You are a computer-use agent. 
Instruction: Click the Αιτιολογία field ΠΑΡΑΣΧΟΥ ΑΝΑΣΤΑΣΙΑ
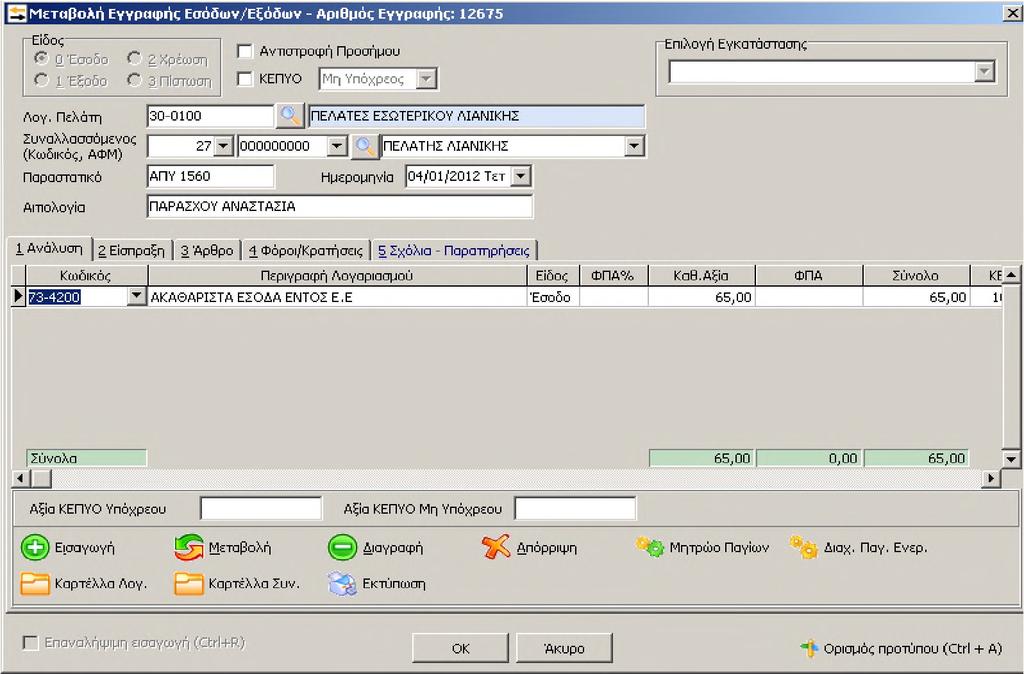point(340,206)
